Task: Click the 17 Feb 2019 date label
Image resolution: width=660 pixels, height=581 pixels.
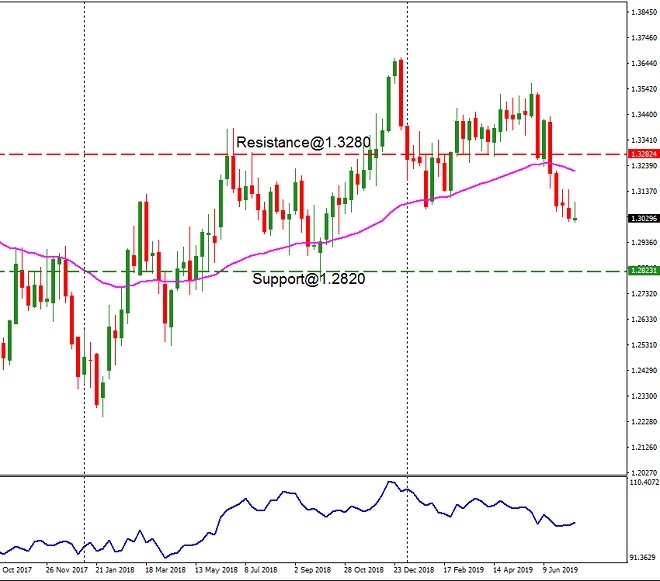Action: [463, 570]
